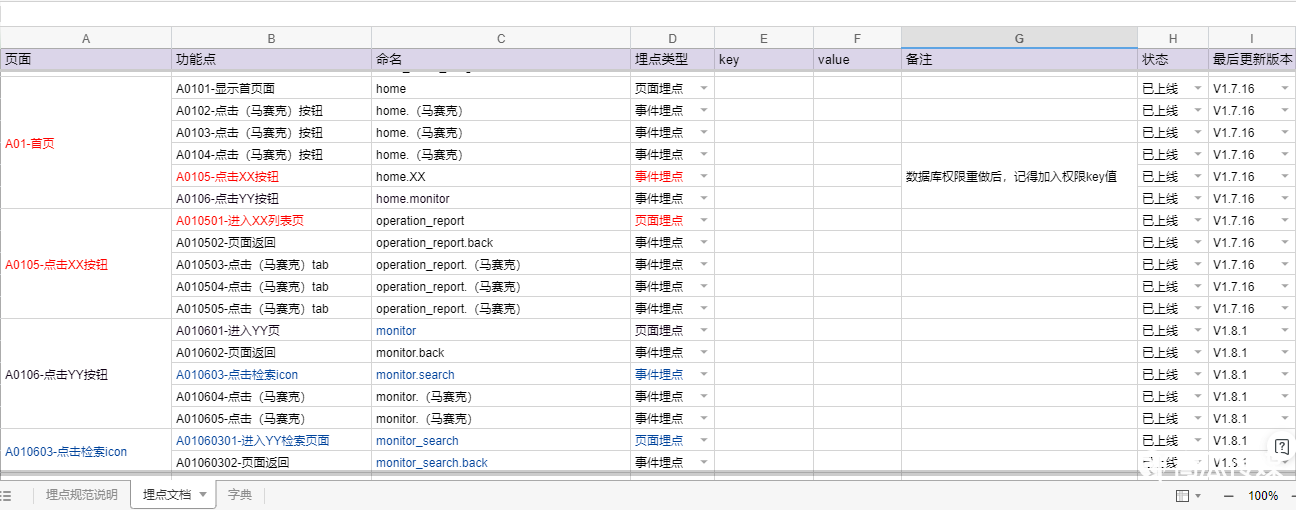Viewport: 1296px width, 510px height.
Task: Open 状态 dropdown for the monitor_search row
Action: click(x=1197, y=441)
